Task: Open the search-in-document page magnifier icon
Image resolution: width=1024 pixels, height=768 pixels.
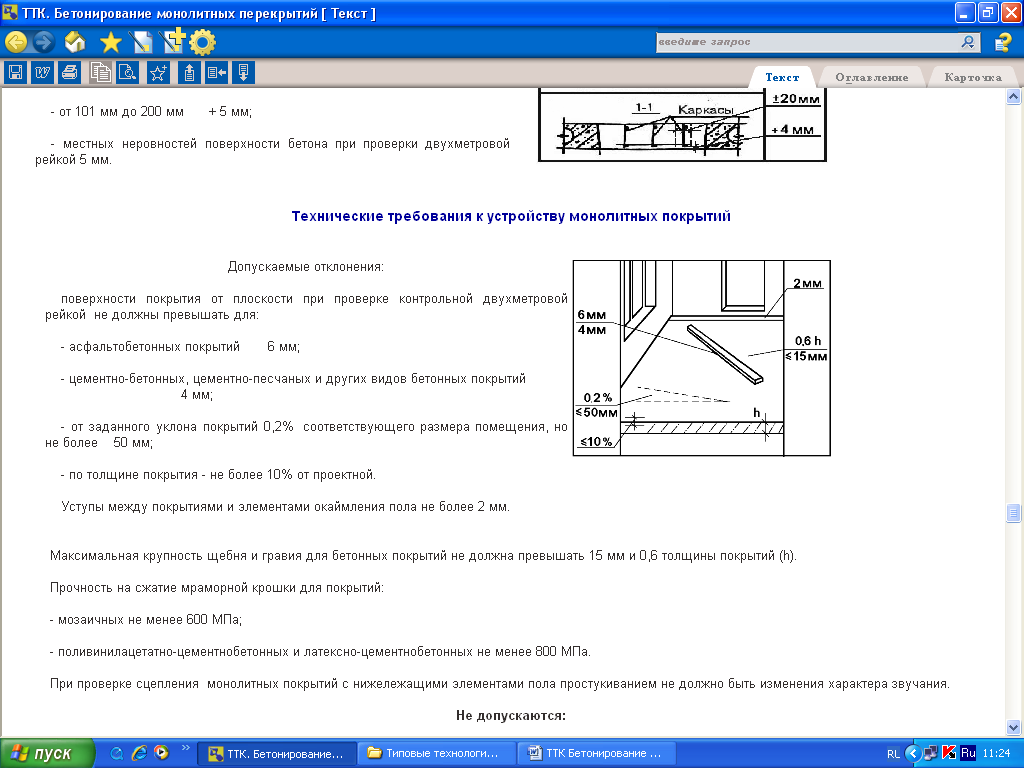Action: pyautogui.click(x=128, y=72)
